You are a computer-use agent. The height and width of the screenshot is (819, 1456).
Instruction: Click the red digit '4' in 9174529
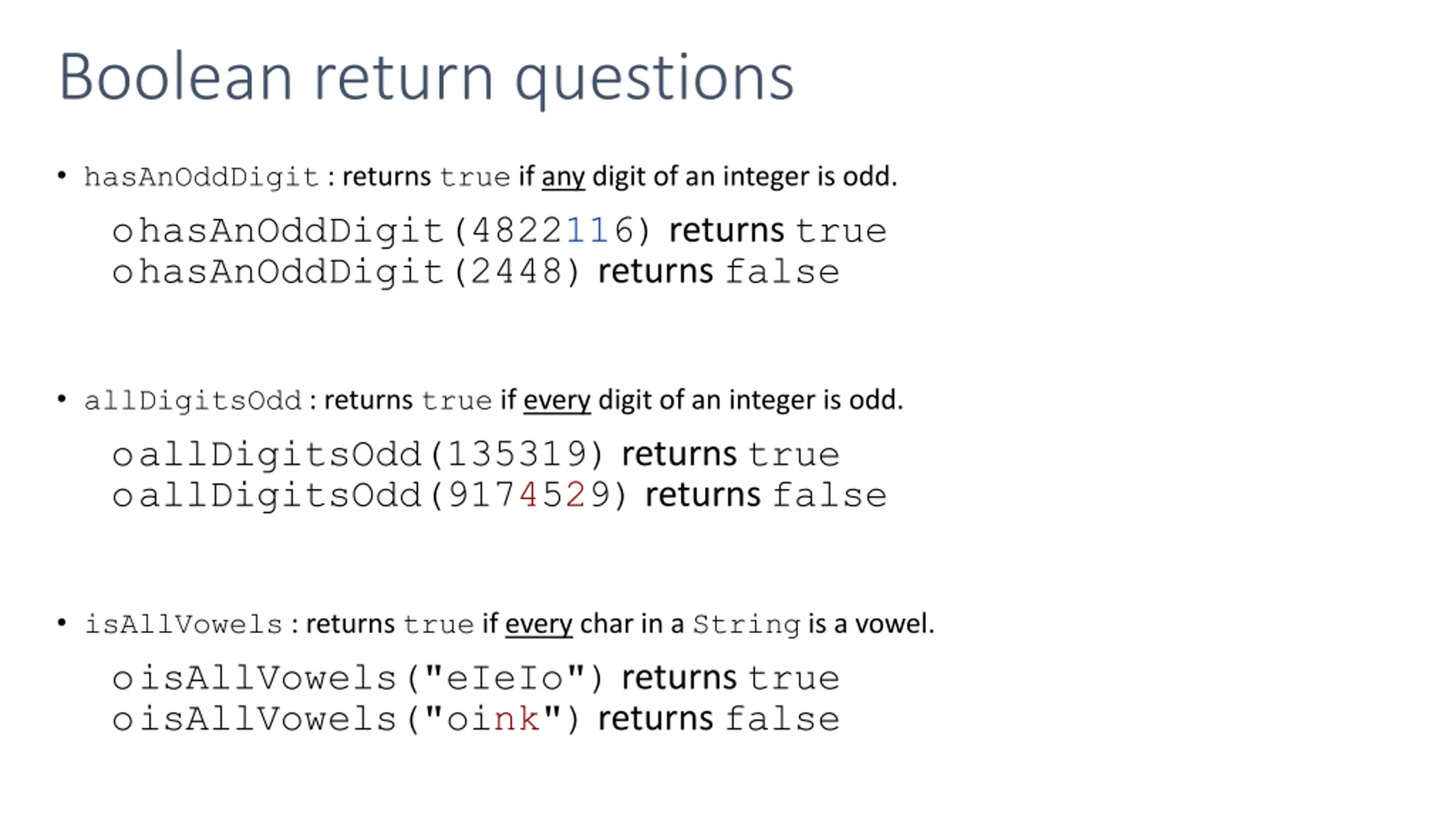point(528,495)
